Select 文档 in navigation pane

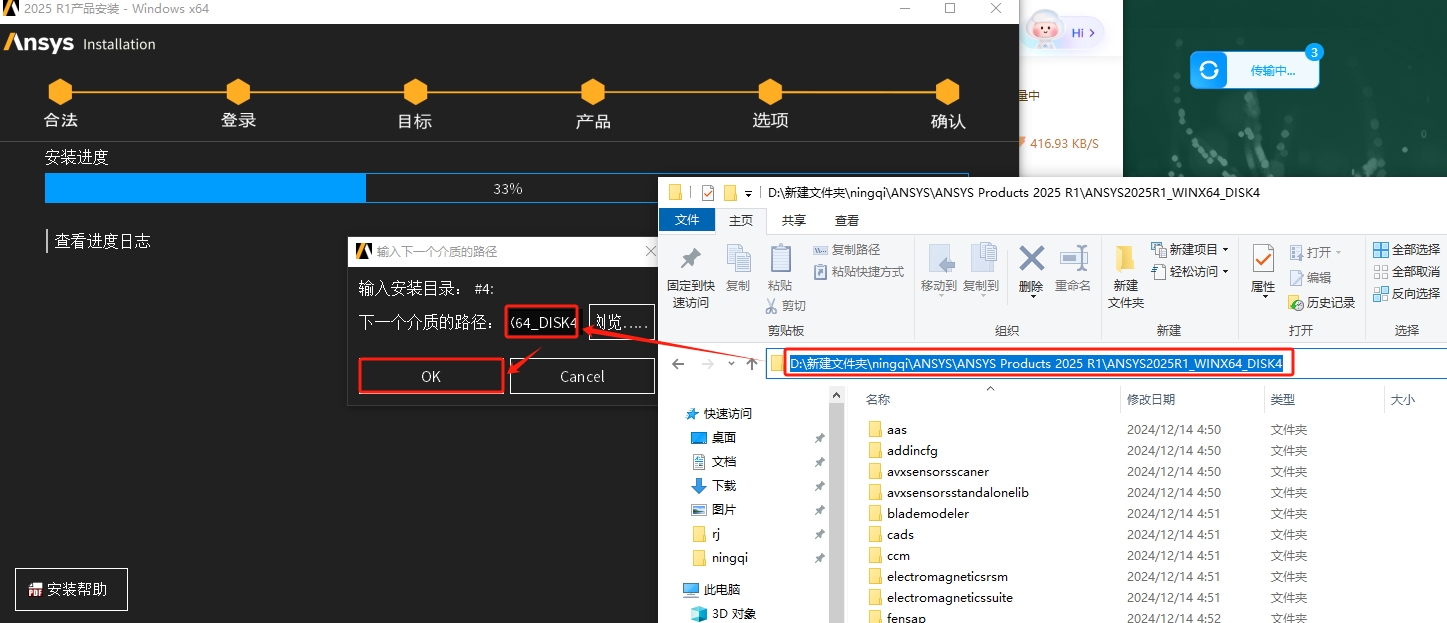724,461
